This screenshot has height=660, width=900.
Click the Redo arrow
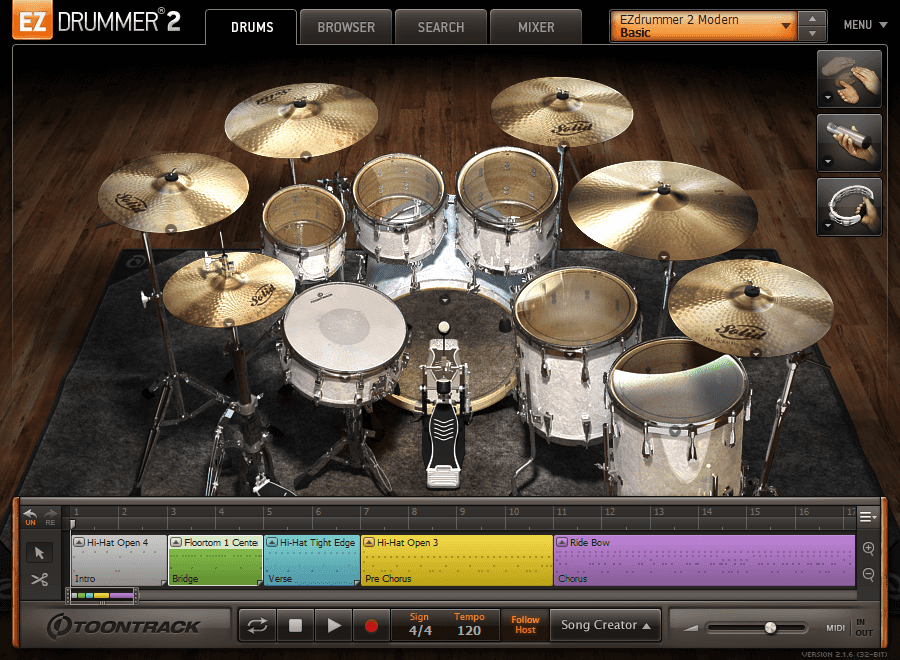coord(51,517)
